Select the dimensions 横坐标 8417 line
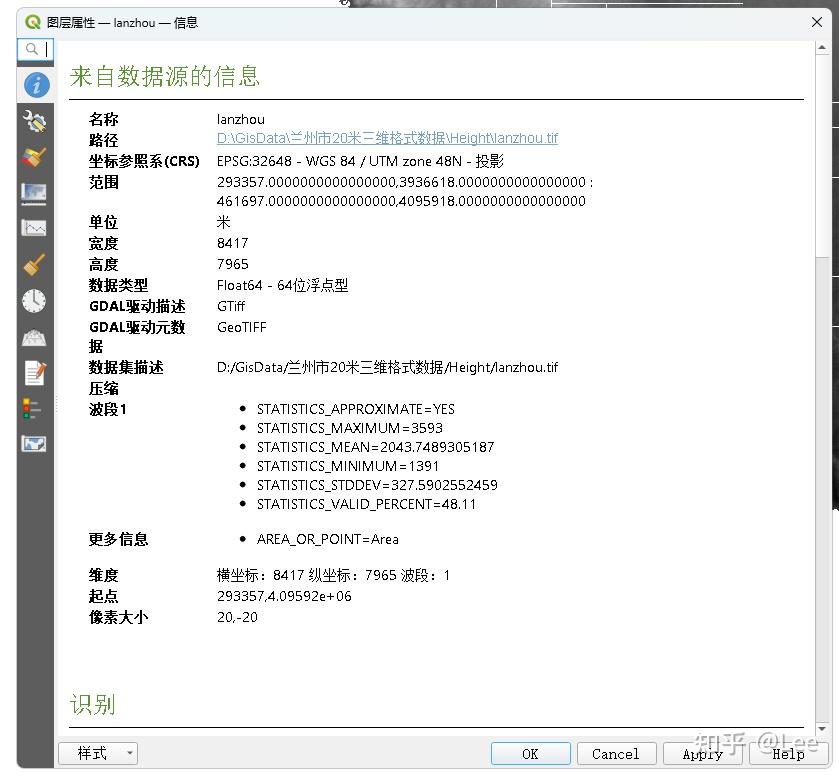This screenshot has height=777, width=839. click(333, 575)
